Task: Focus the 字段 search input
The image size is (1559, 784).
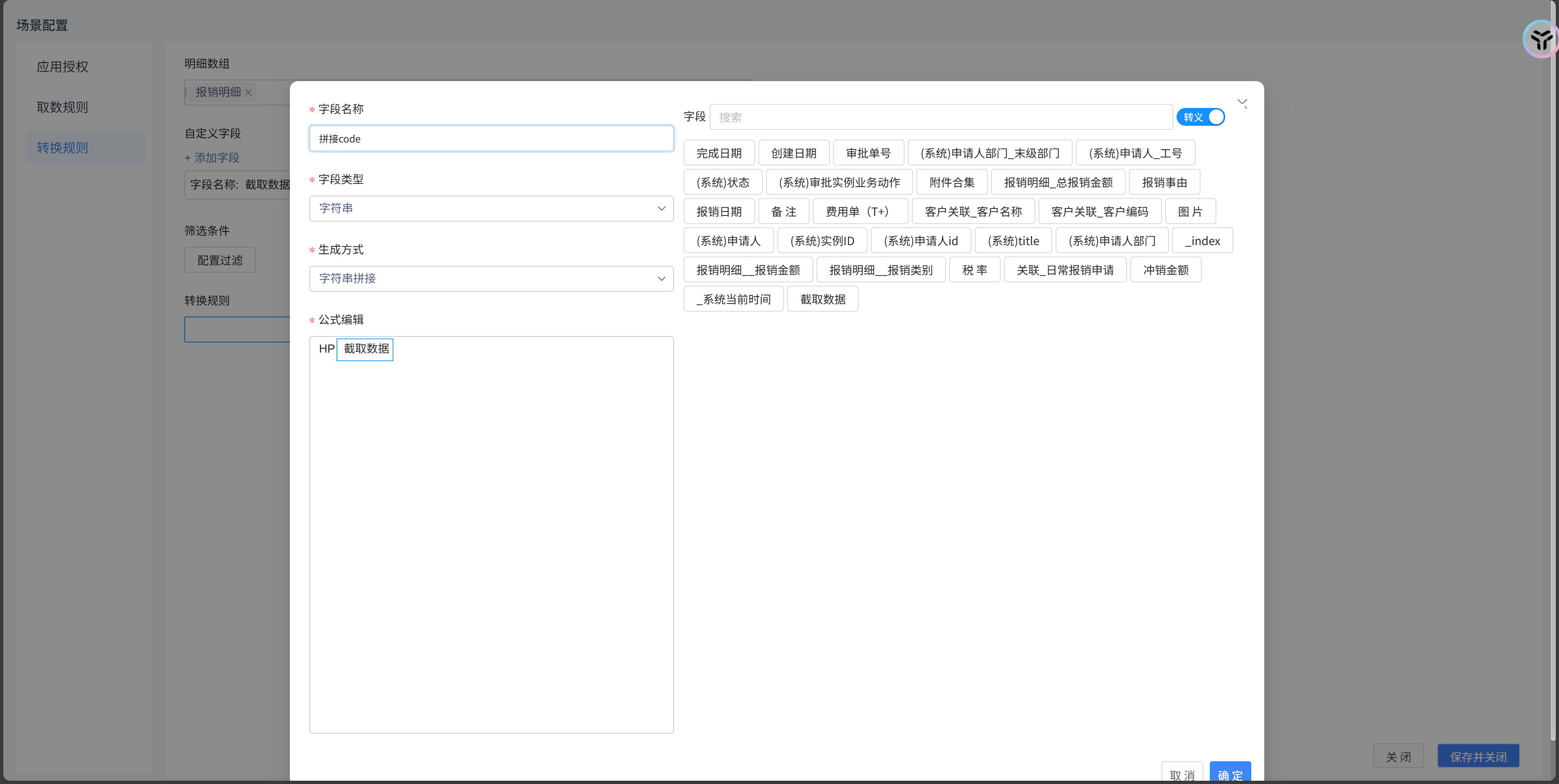Action: [x=941, y=117]
